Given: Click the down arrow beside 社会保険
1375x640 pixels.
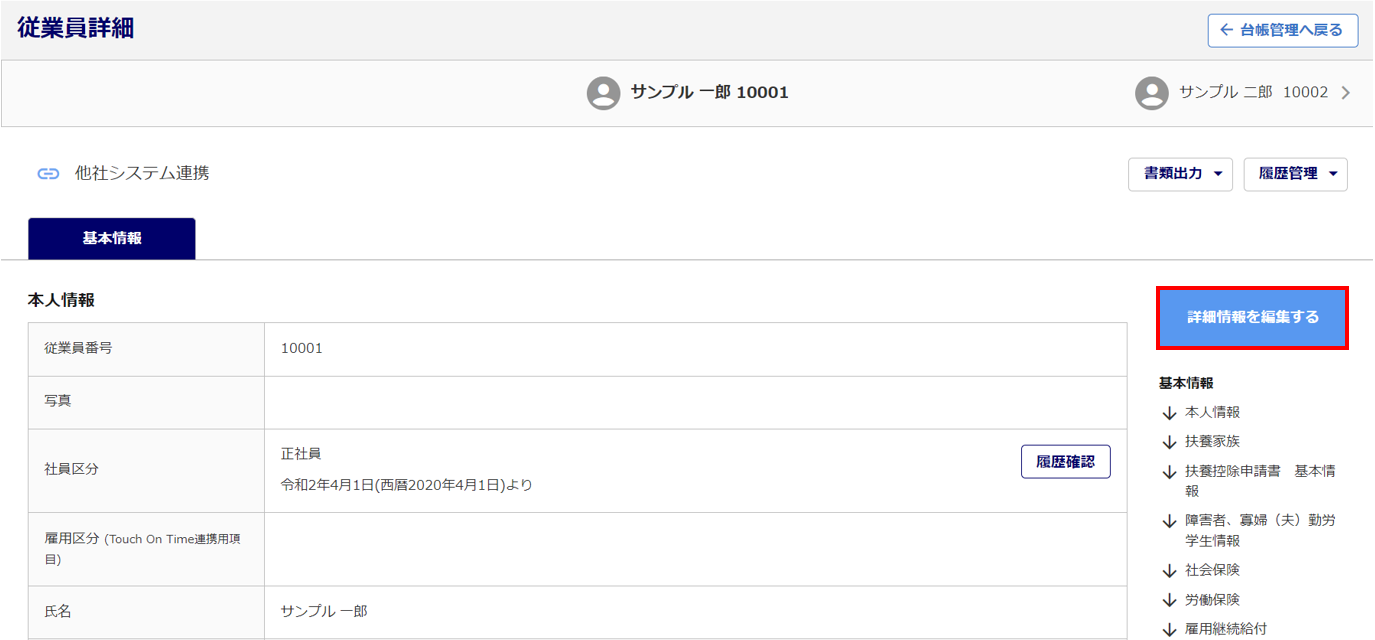Looking at the screenshot, I should (1169, 571).
